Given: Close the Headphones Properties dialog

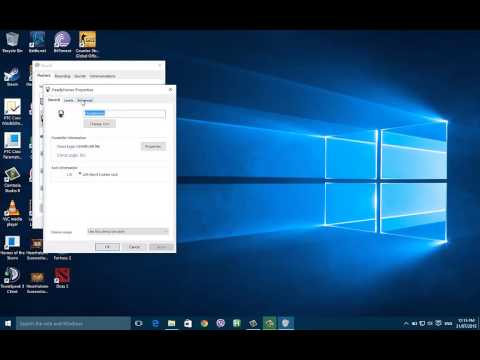Looking at the screenshot, I should [x=171, y=90].
